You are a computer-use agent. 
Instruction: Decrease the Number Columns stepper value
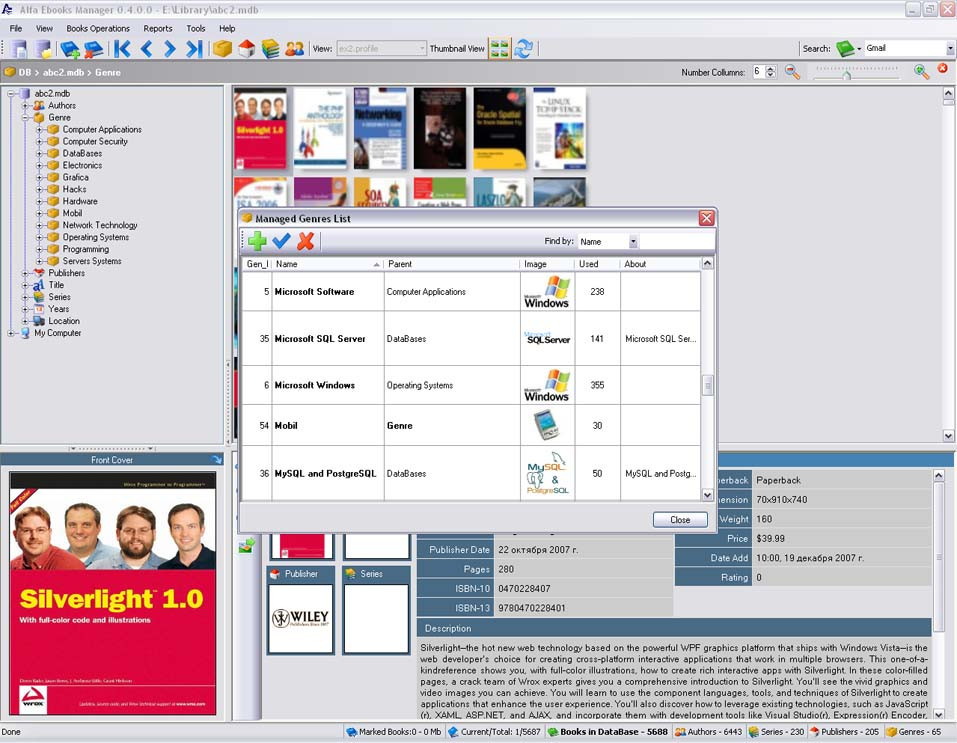click(x=771, y=76)
